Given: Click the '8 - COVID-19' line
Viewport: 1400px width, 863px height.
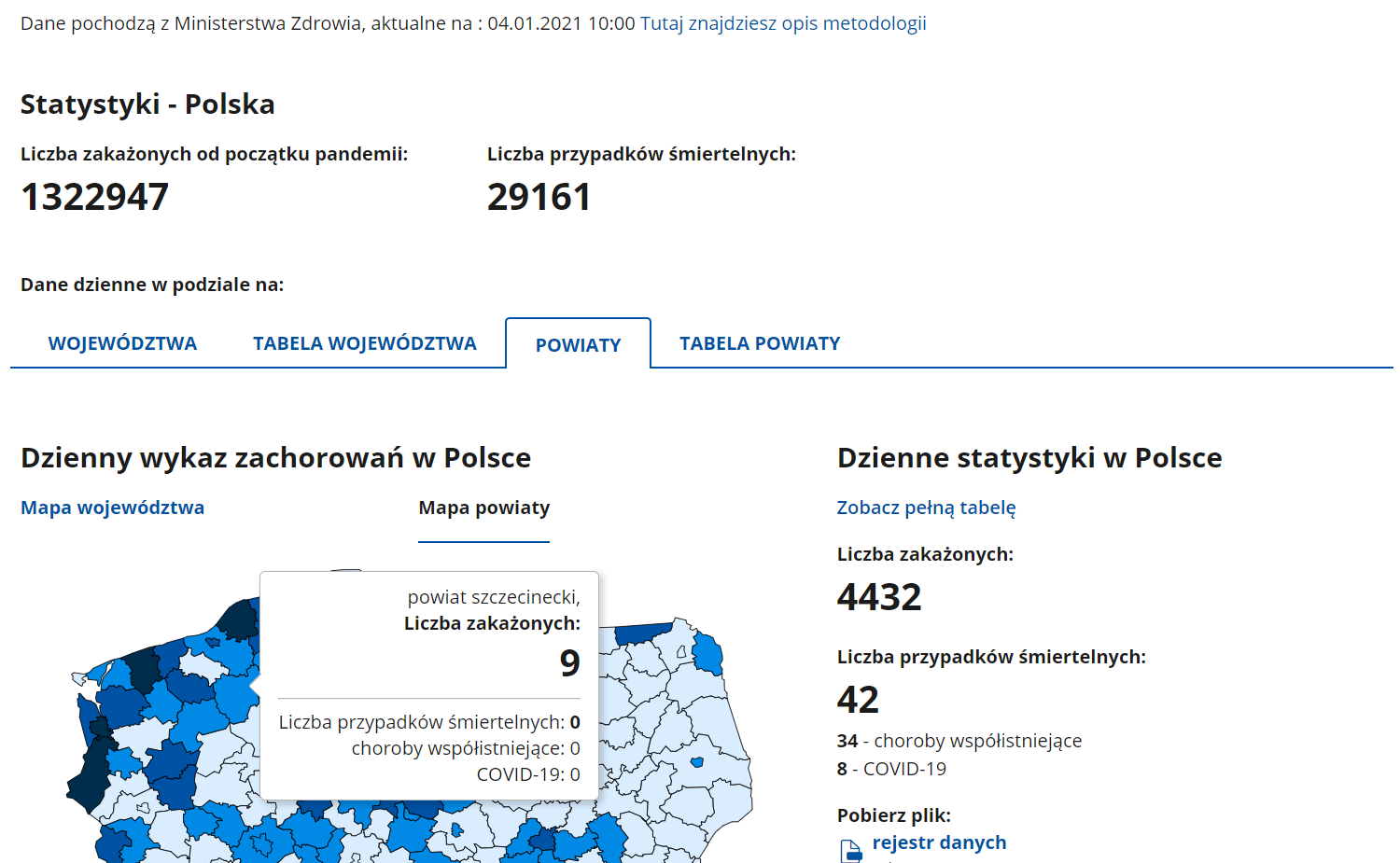Looking at the screenshot, I should pos(891,769).
